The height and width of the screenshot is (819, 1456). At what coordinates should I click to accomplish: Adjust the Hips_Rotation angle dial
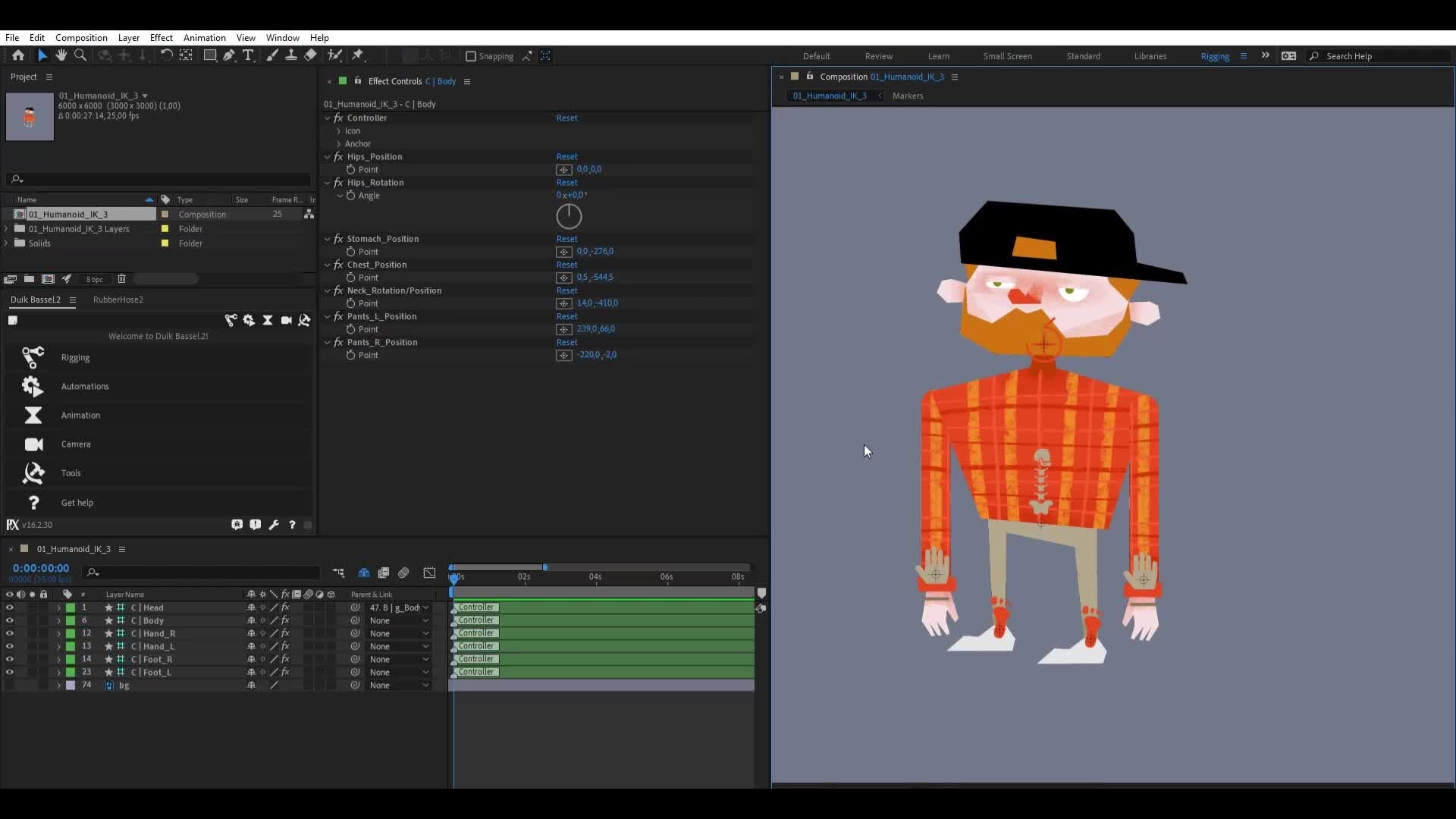[x=569, y=217]
